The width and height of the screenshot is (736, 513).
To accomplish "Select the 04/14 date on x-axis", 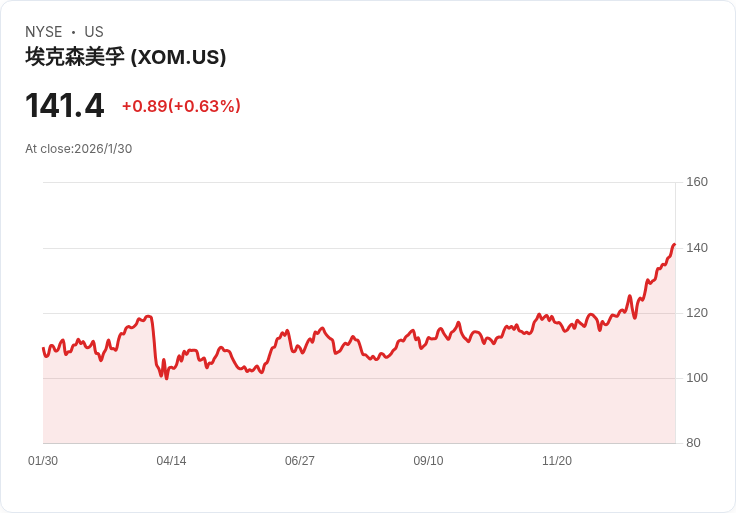I will click(171, 461).
